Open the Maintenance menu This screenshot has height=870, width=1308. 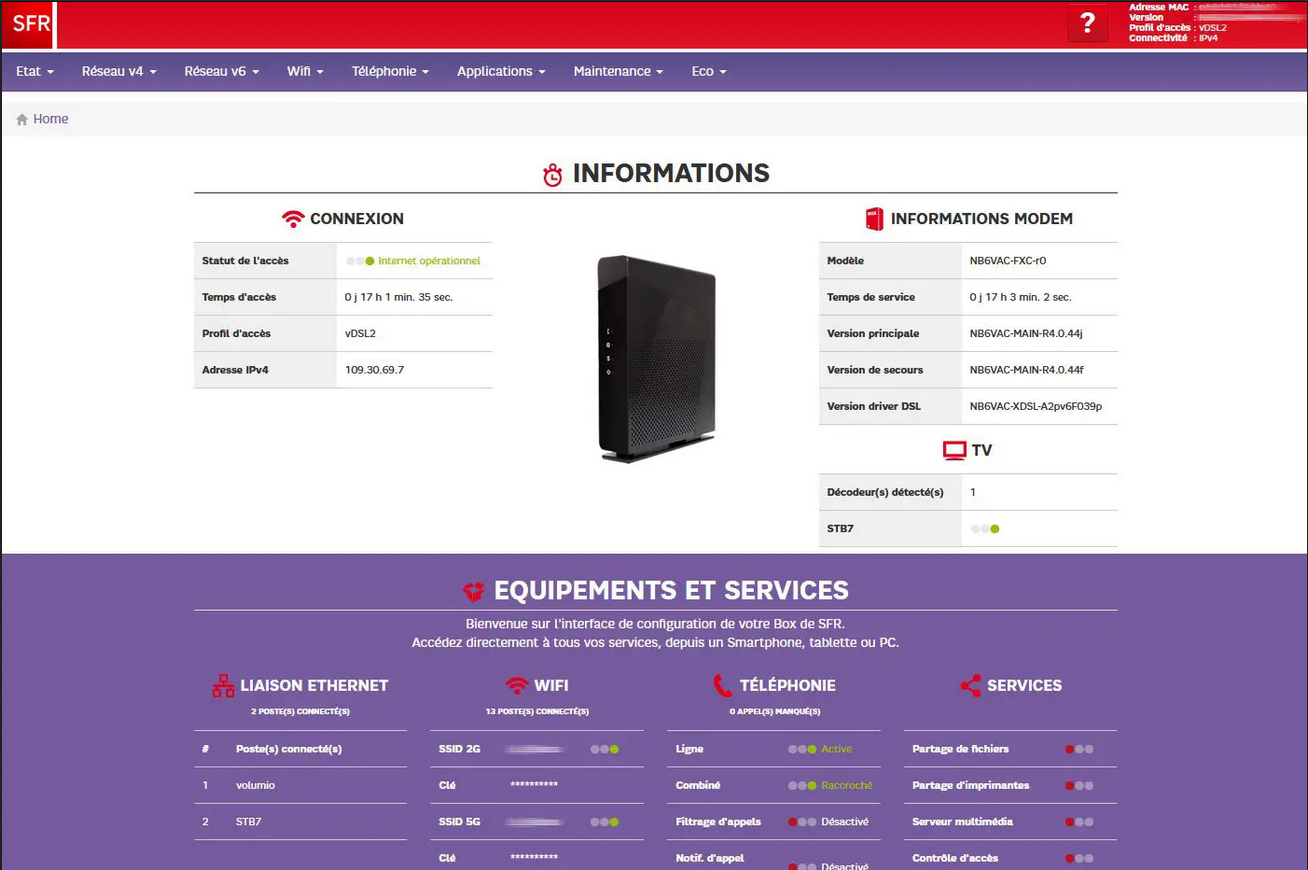[618, 71]
